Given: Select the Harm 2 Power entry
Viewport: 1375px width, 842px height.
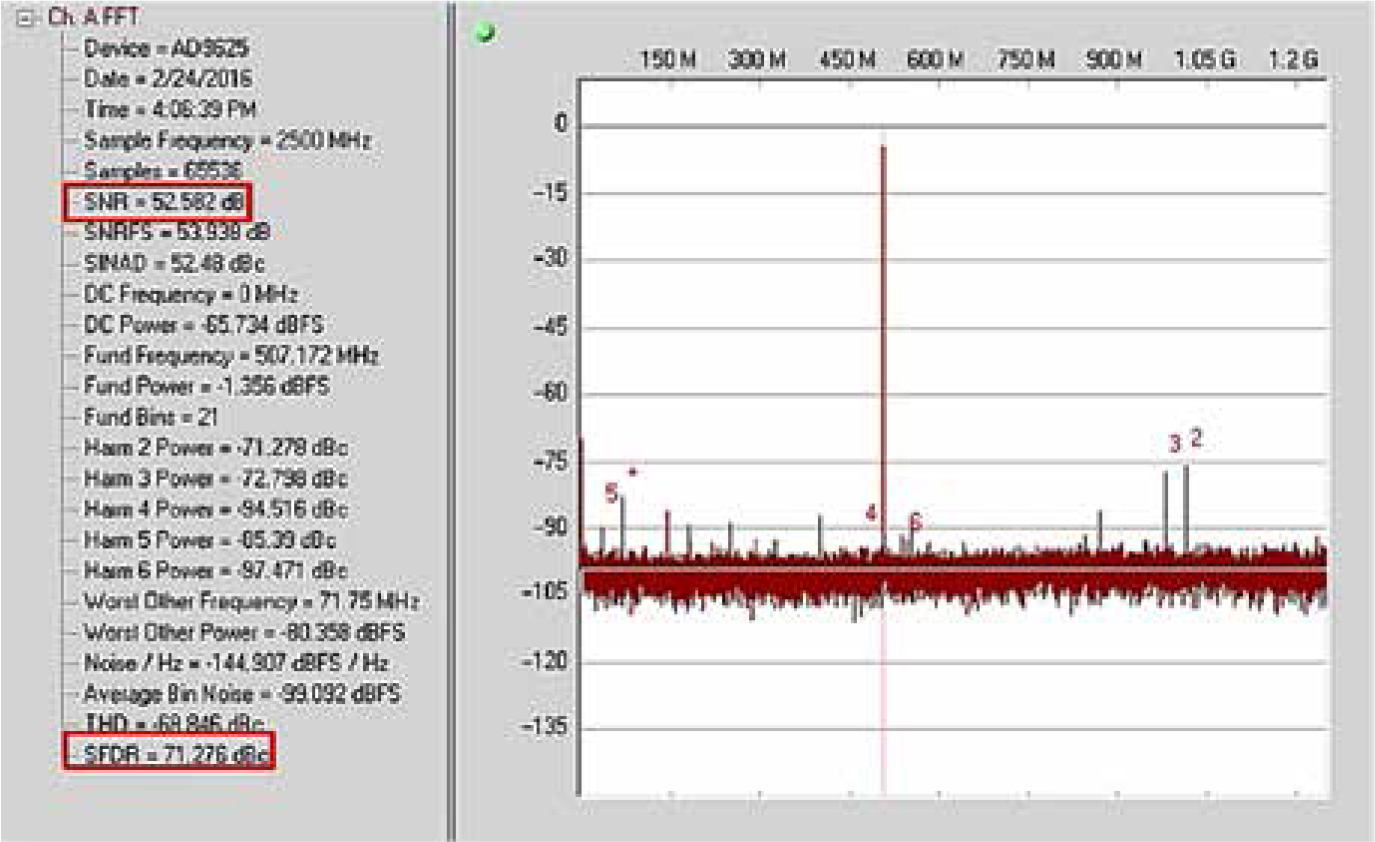Looking at the screenshot, I should coord(216,447).
